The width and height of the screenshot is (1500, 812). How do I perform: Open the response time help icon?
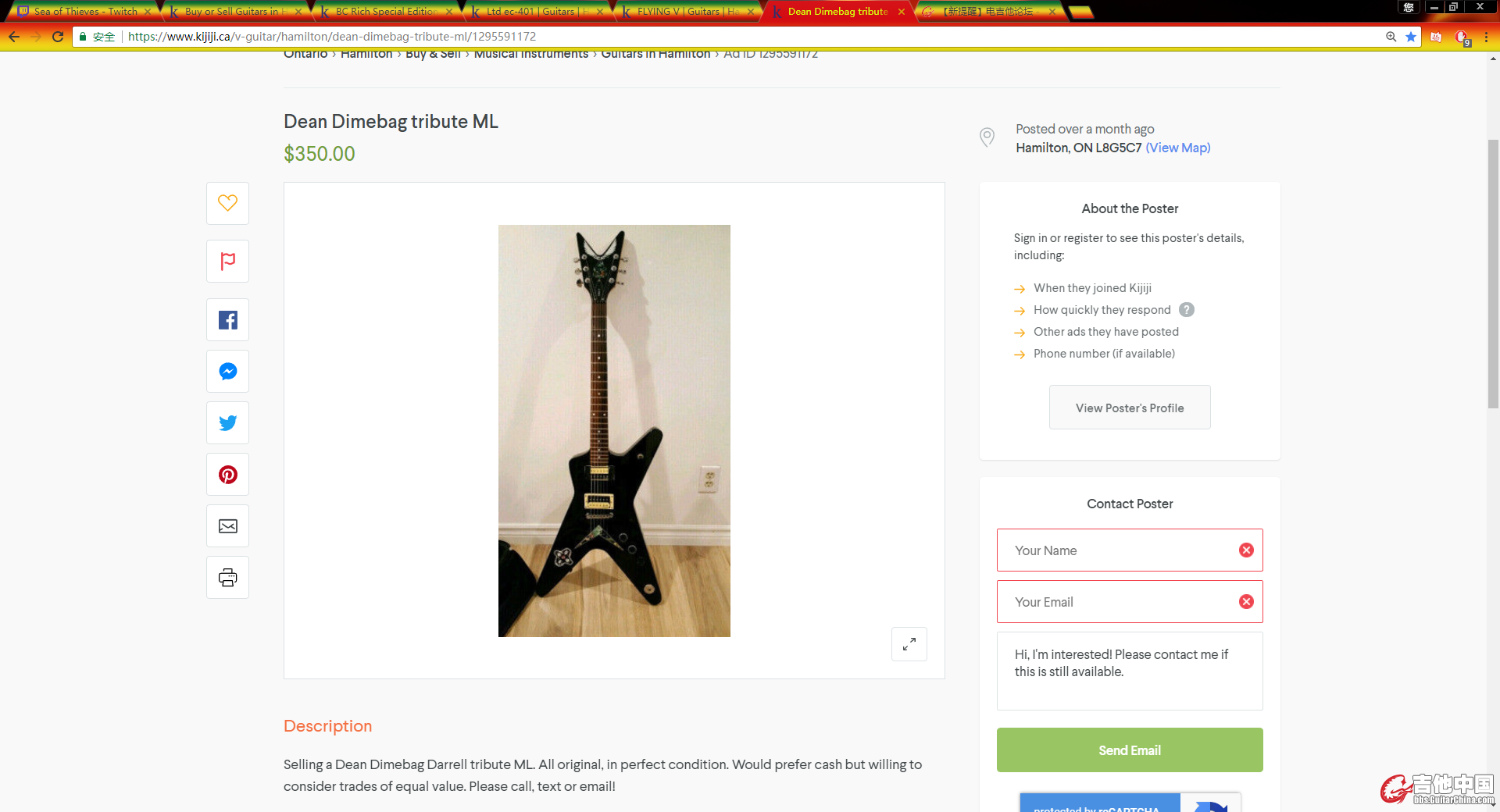click(x=1186, y=310)
